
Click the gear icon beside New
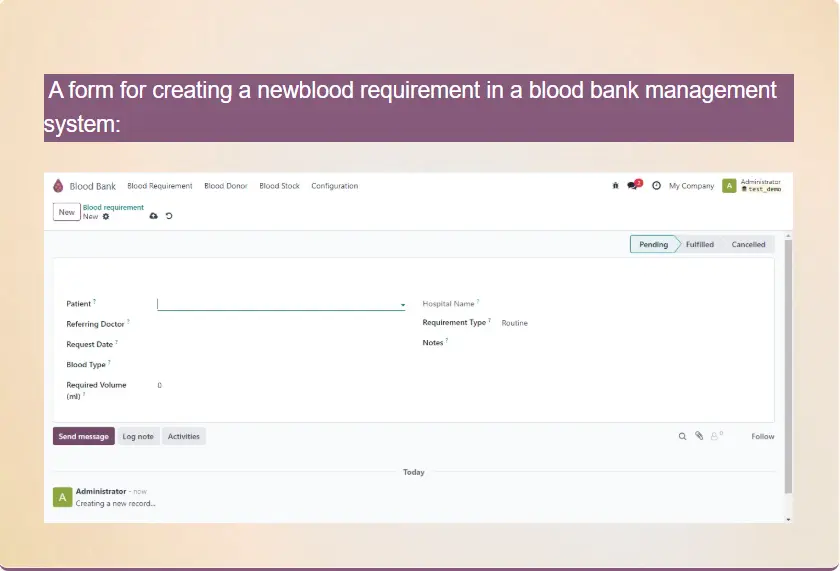coord(106,217)
